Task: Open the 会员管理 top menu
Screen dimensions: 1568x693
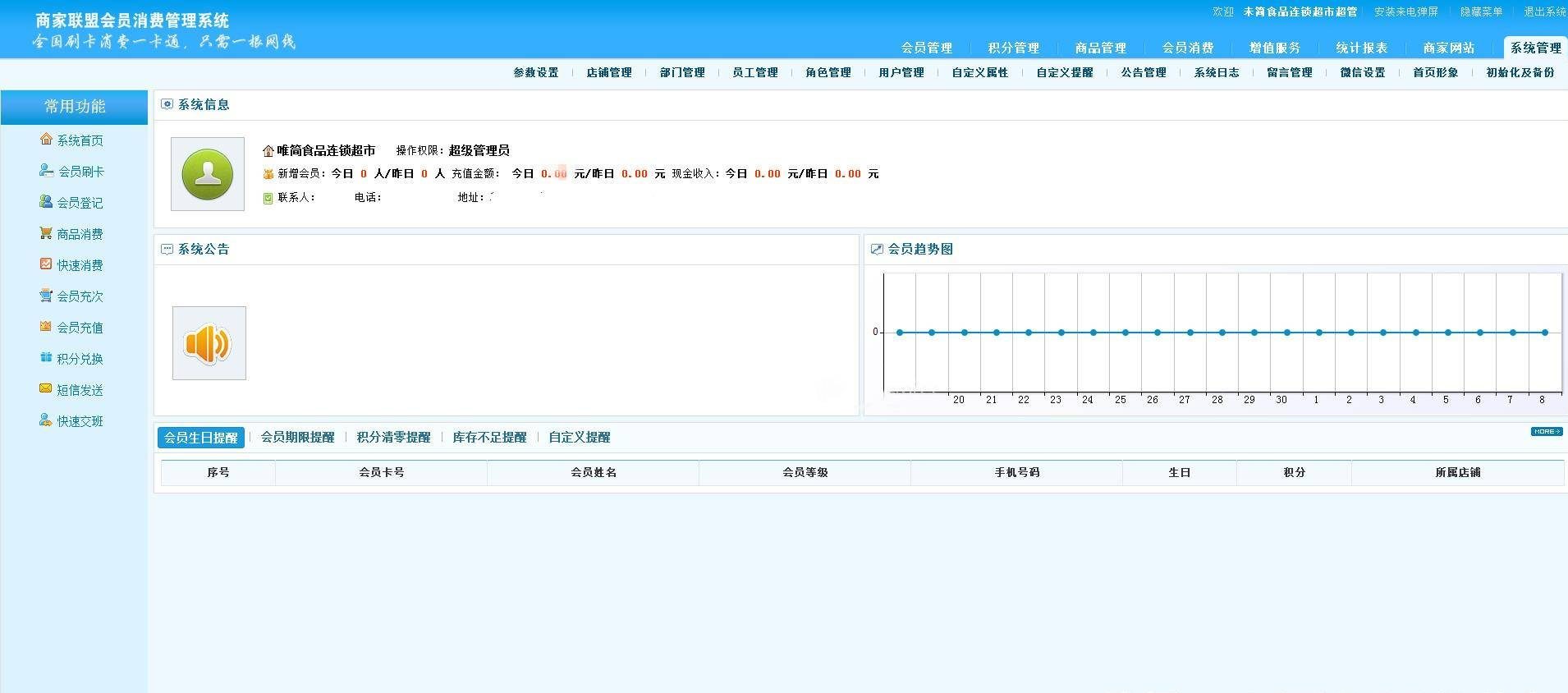Action: pyautogui.click(x=926, y=48)
